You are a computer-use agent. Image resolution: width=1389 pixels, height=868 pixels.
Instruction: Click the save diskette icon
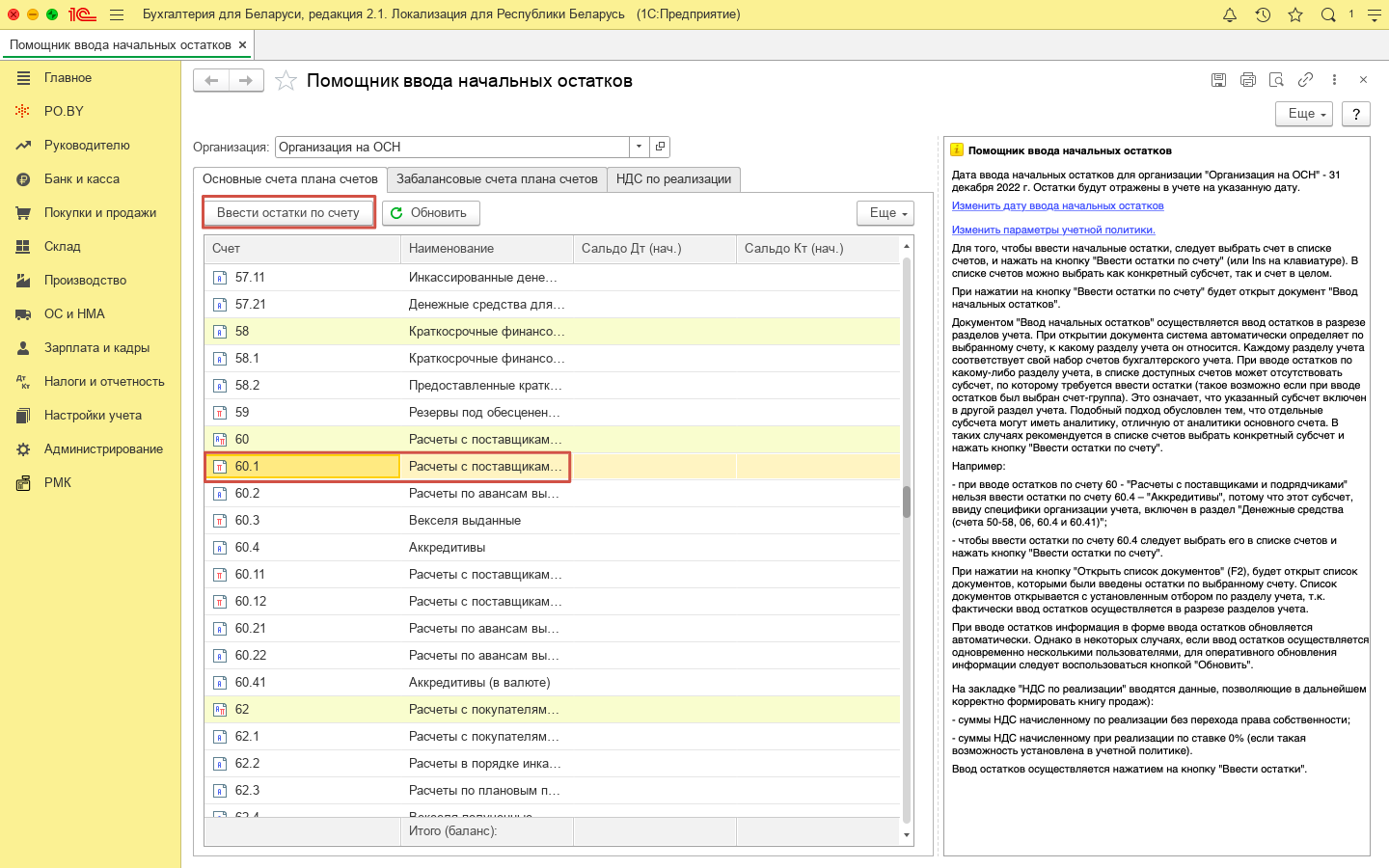tap(1219, 80)
